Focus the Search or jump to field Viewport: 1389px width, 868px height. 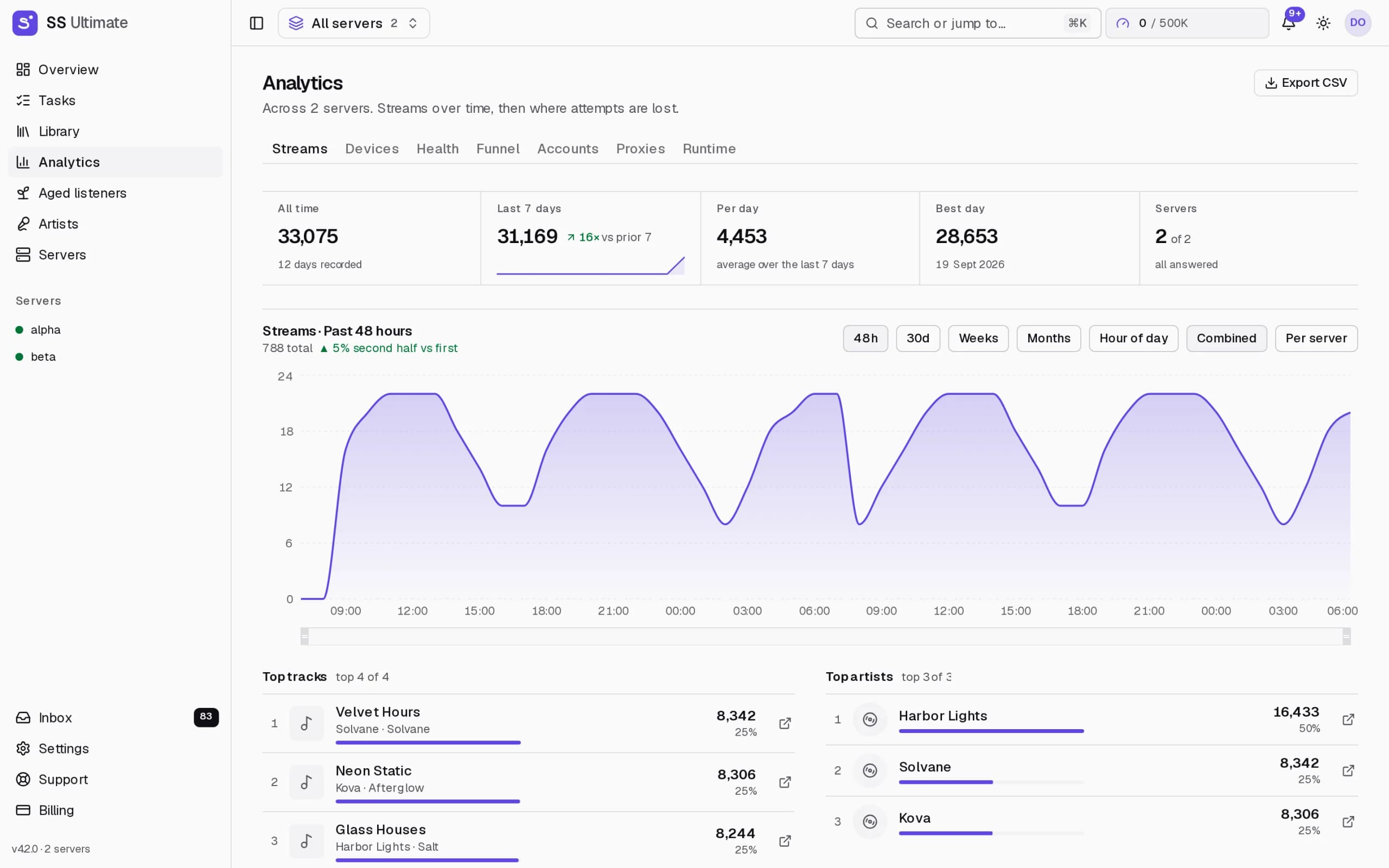[978, 23]
